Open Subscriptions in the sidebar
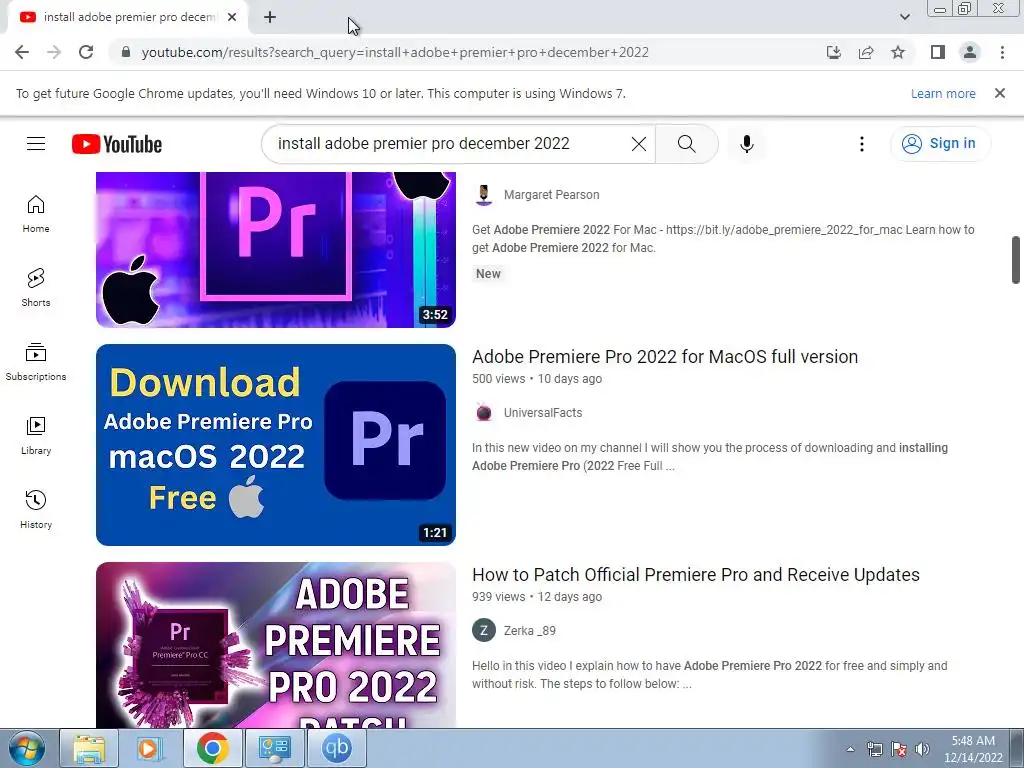The width and height of the screenshot is (1024, 768). (36, 362)
